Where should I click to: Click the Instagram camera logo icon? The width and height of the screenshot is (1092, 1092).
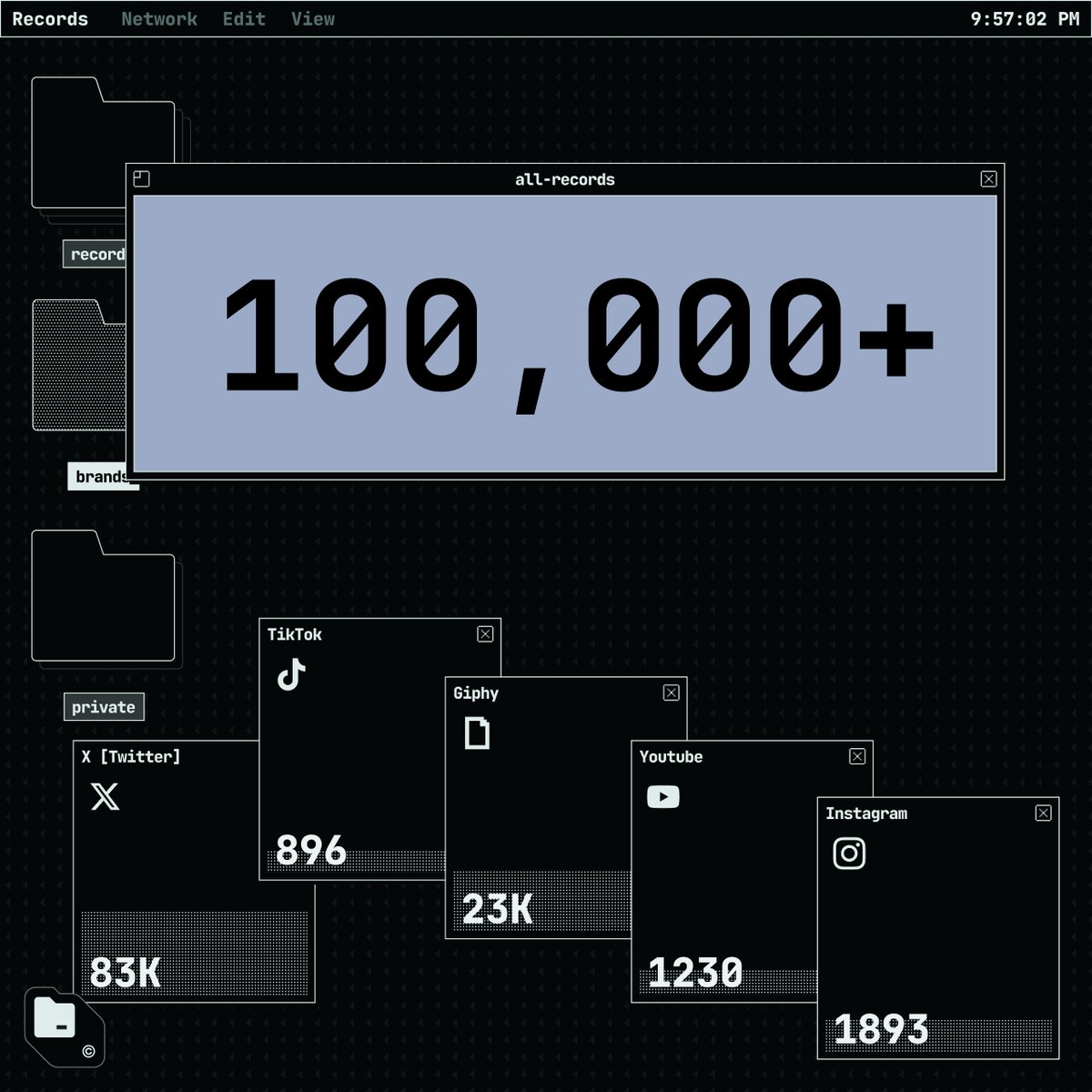pyautogui.click(x=849, y=854)
